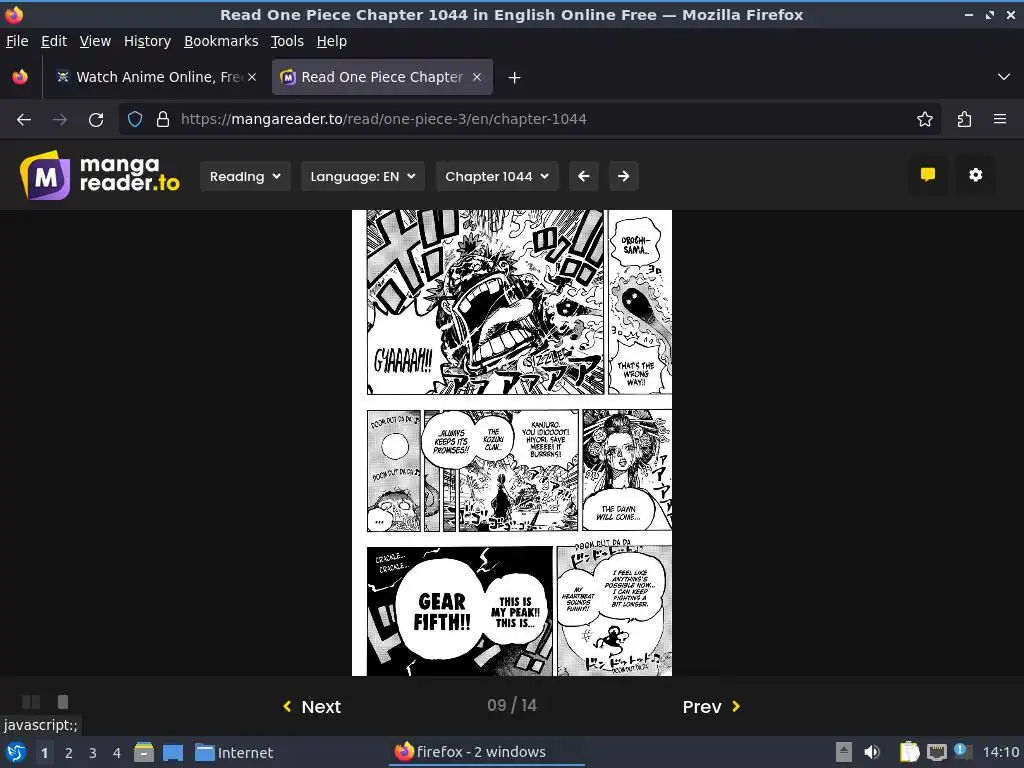Open the Chapter 1044 dropdown

click(x=497, y=176)
